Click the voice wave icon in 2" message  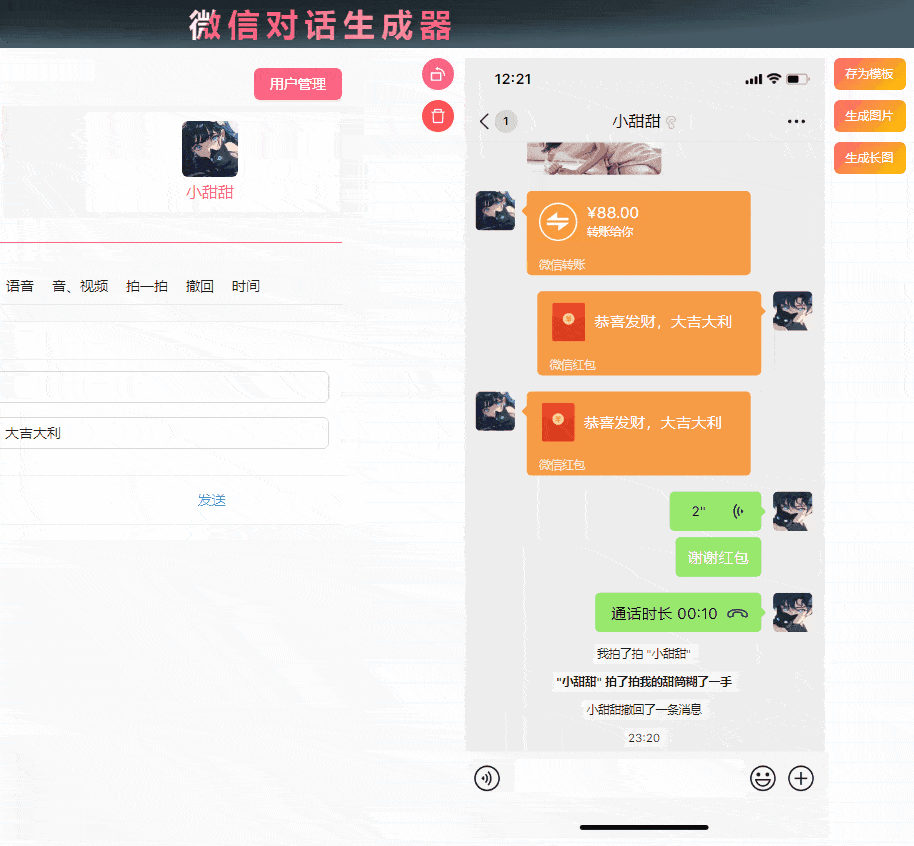coord(738,511)
